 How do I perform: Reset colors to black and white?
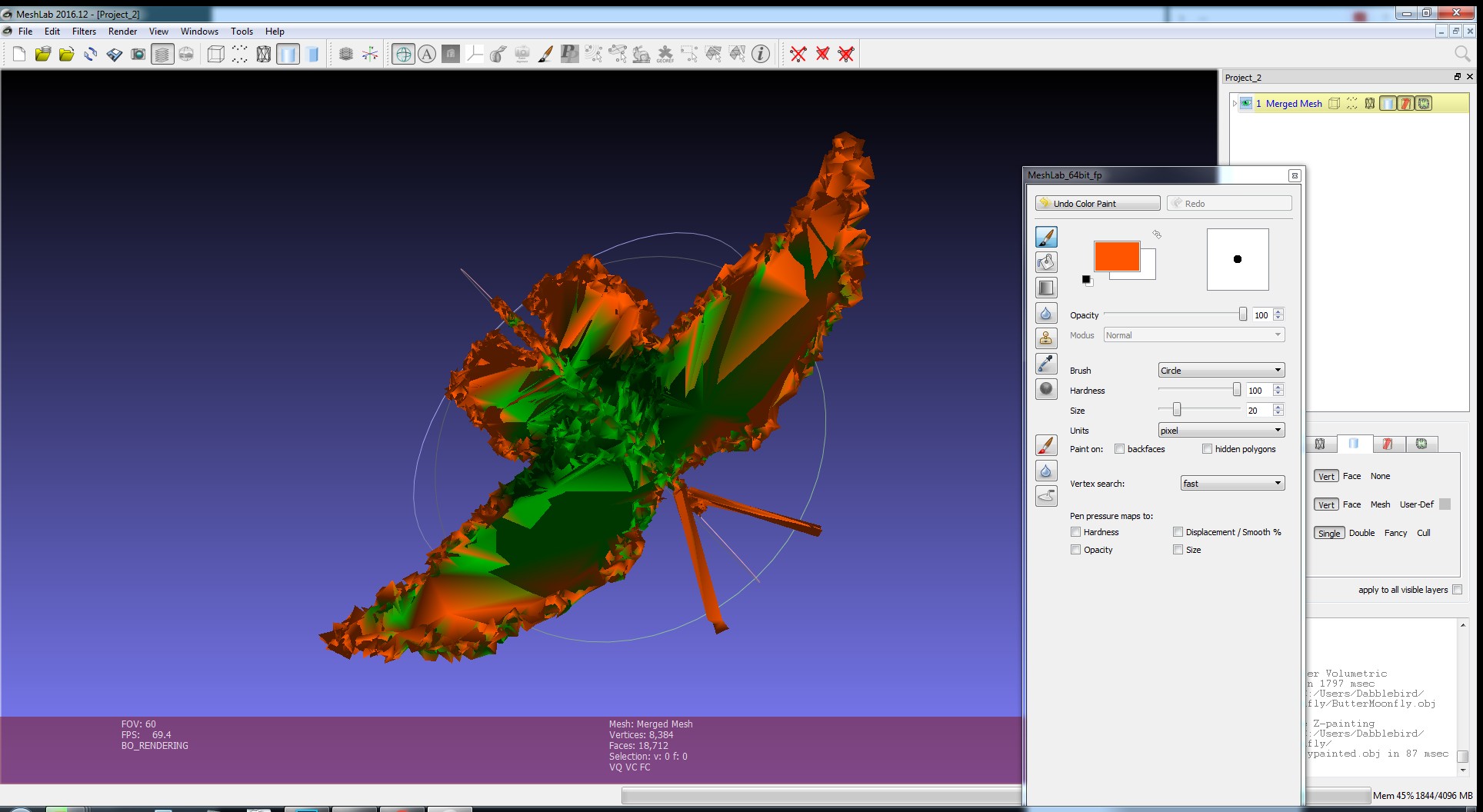click(1087, 281)
